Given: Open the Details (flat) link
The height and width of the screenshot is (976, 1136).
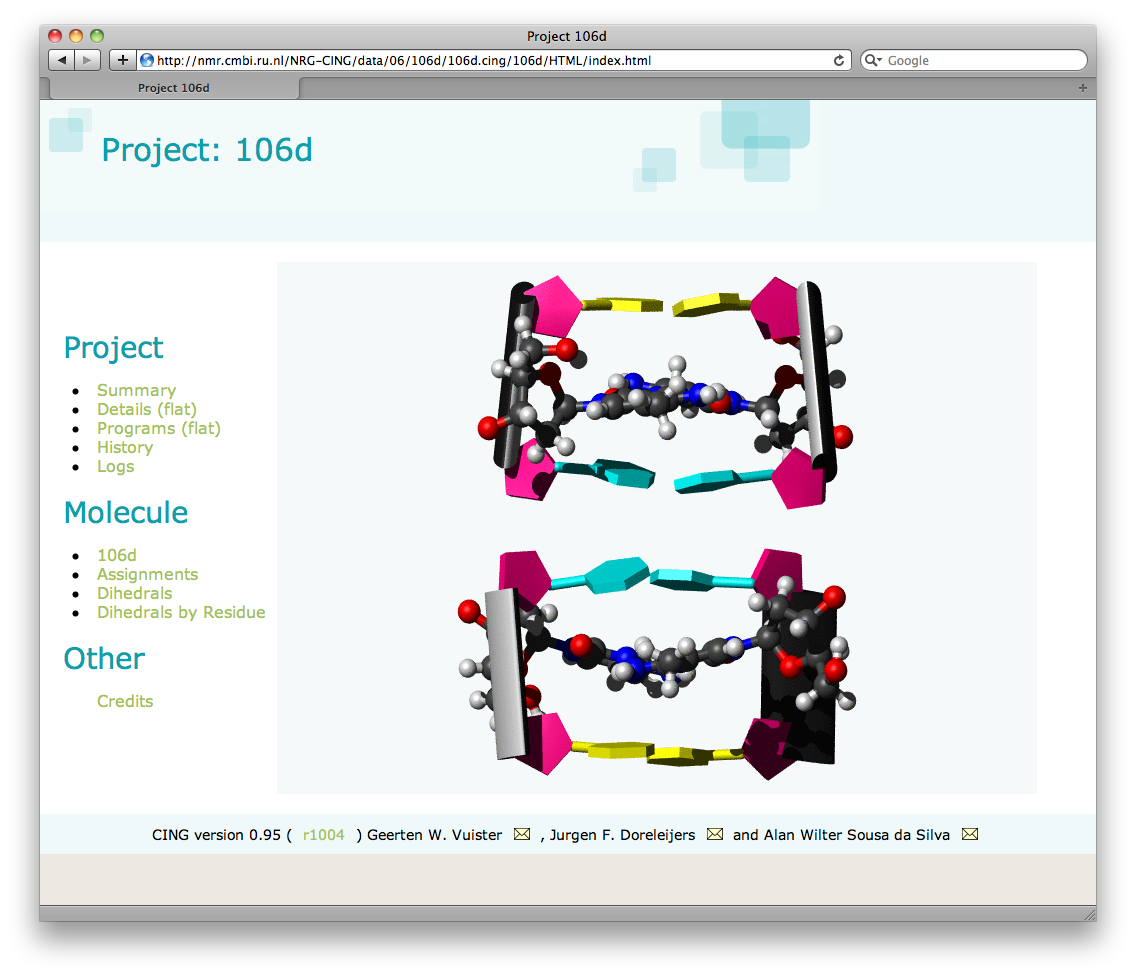Looking at the screenshot, I should (147, 409).
